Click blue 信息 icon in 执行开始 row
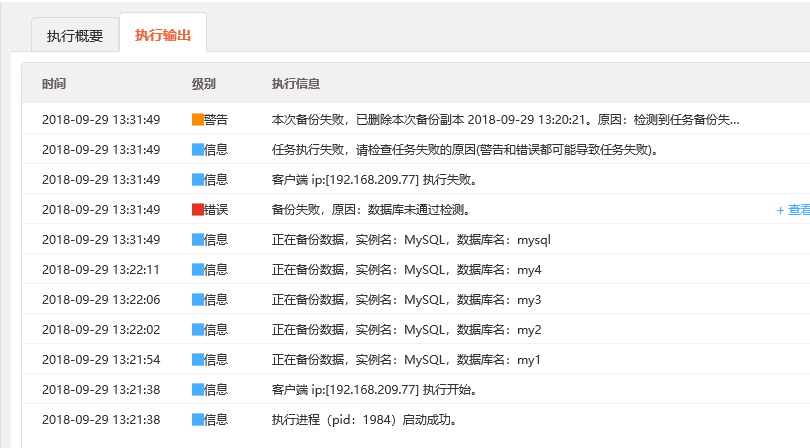810x448 pixels. [197, 390]
